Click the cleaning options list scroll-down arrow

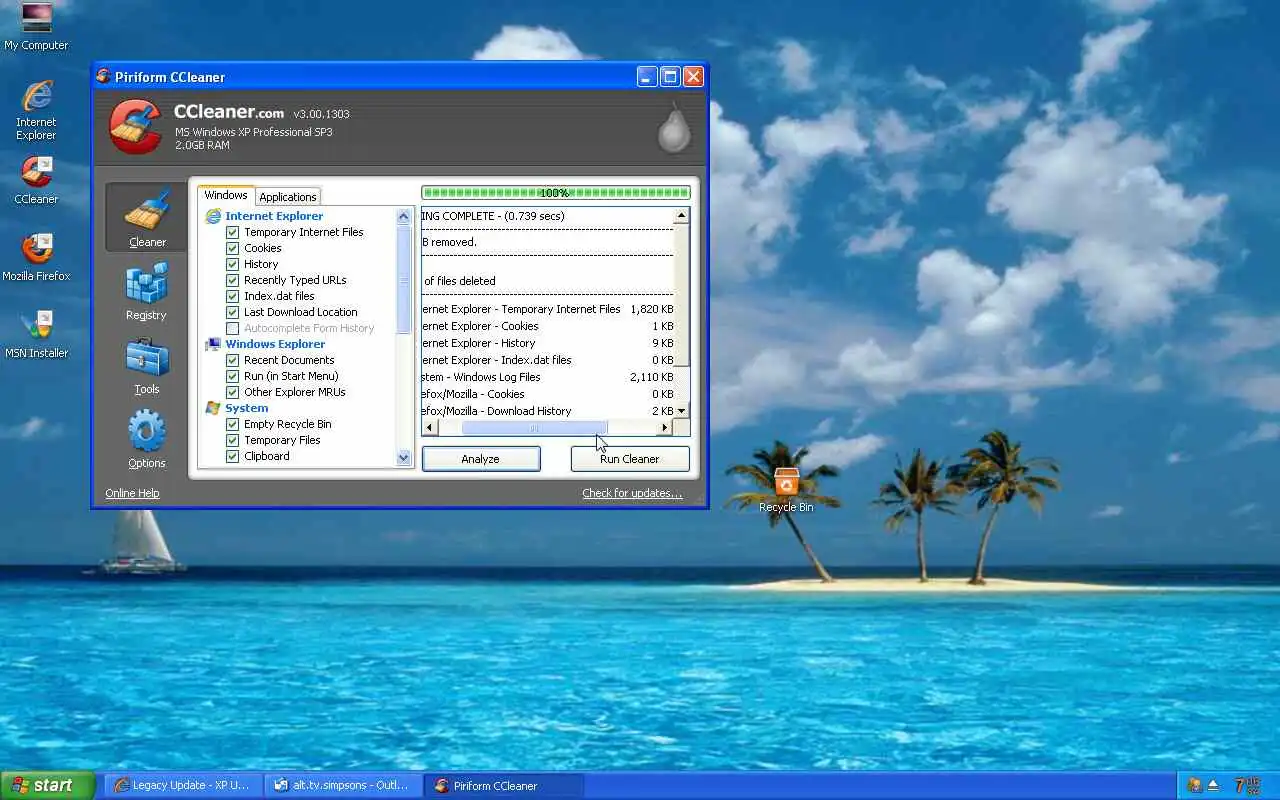coord(404,458)
